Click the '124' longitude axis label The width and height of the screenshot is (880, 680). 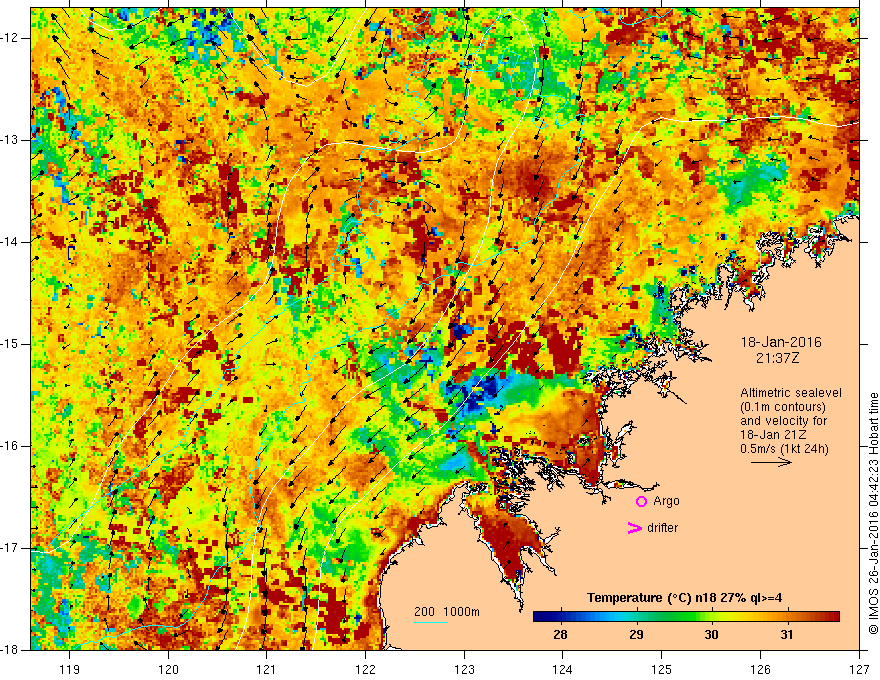pyautogui.click(x=562, y=669)
